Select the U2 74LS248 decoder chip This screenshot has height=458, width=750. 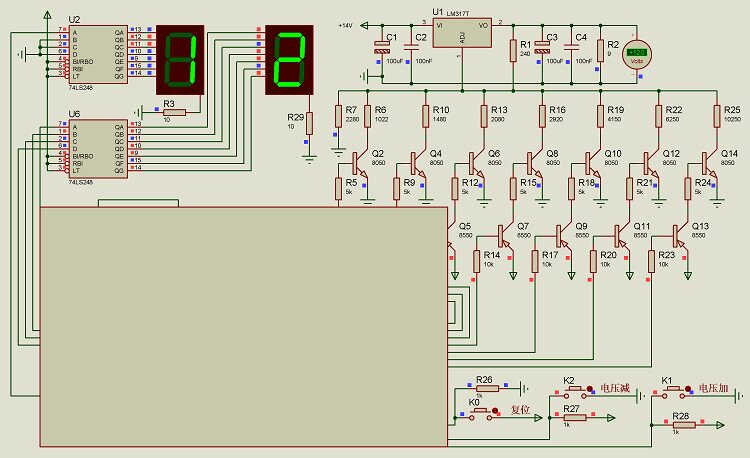point(98,55)
